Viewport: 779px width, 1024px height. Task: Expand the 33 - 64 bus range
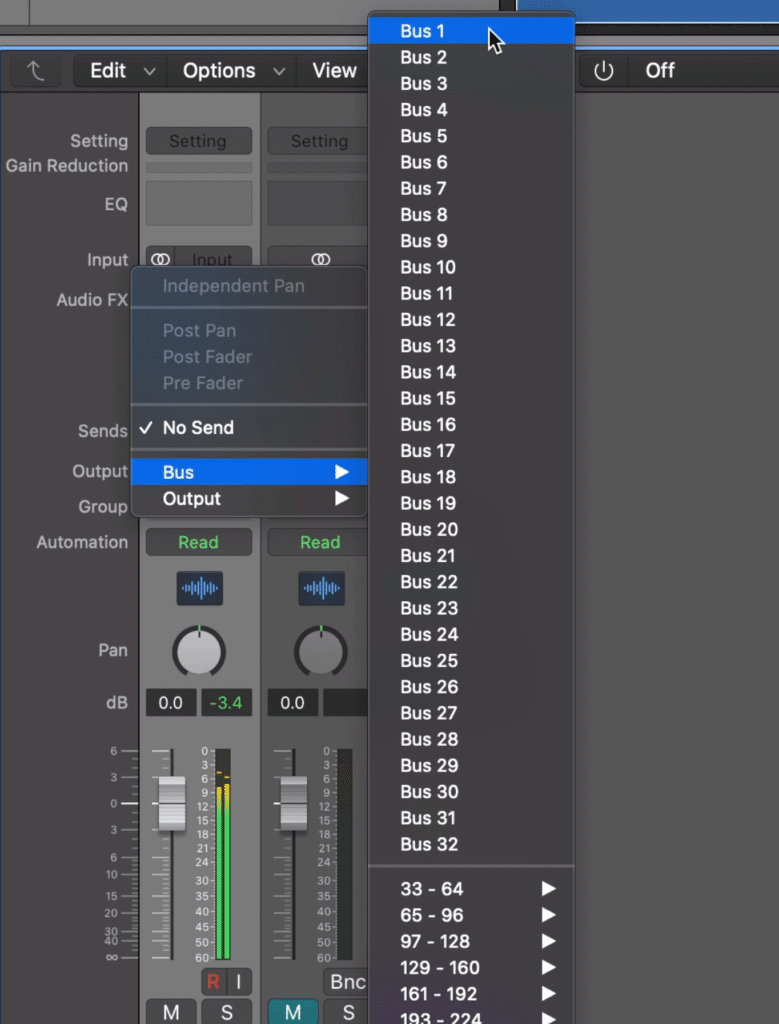click(471, 889)
